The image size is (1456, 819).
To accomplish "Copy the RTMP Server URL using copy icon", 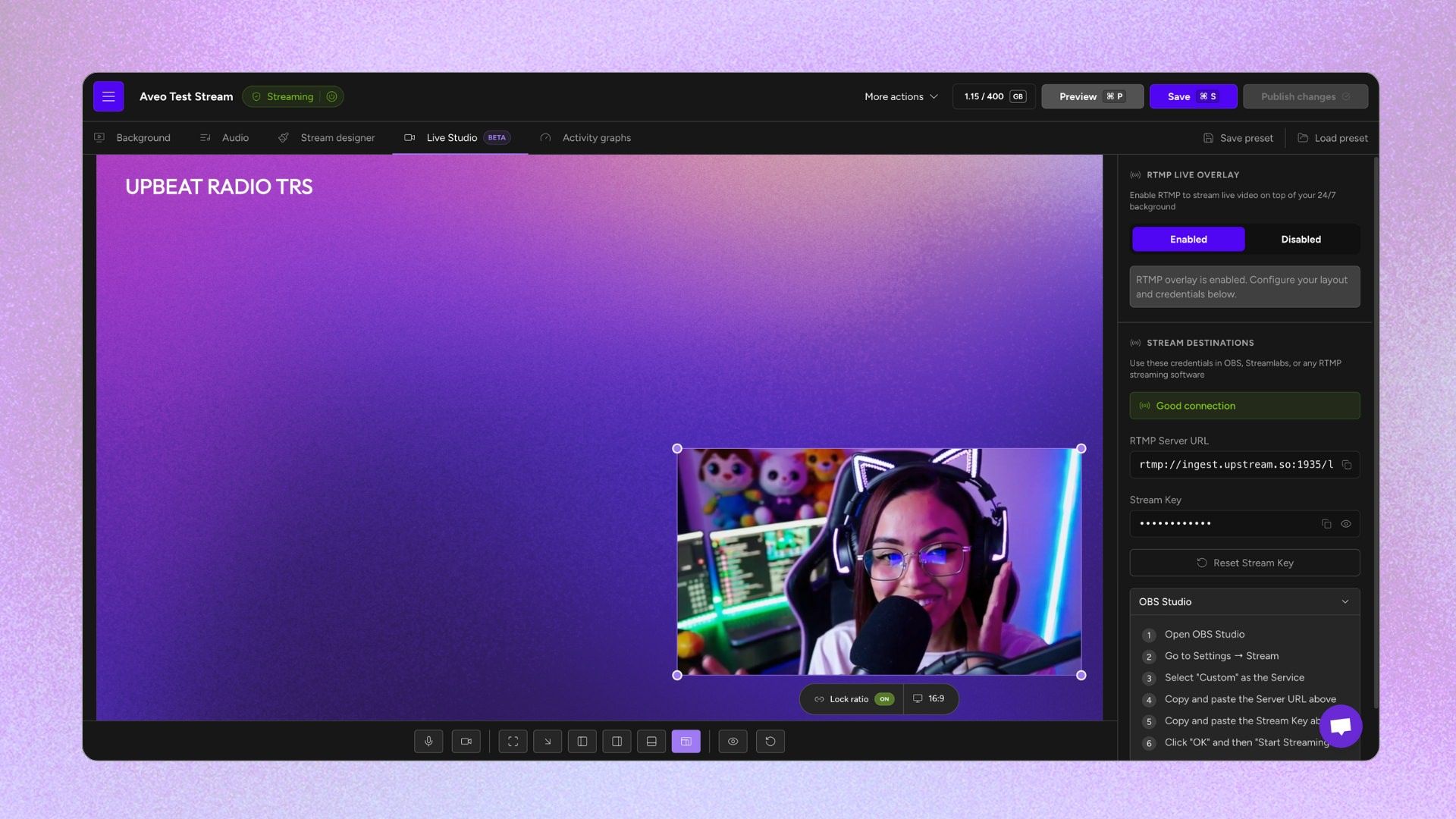I will [x=1348, y=465].
